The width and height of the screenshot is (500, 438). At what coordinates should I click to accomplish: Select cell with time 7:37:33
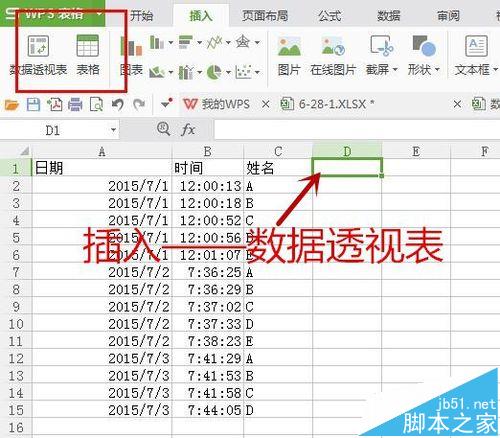(208, 324)
